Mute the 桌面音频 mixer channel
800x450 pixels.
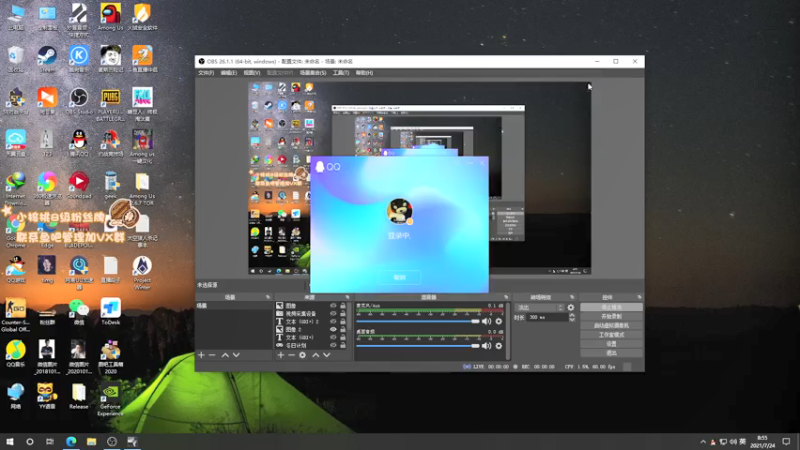[x=486, y=346]
